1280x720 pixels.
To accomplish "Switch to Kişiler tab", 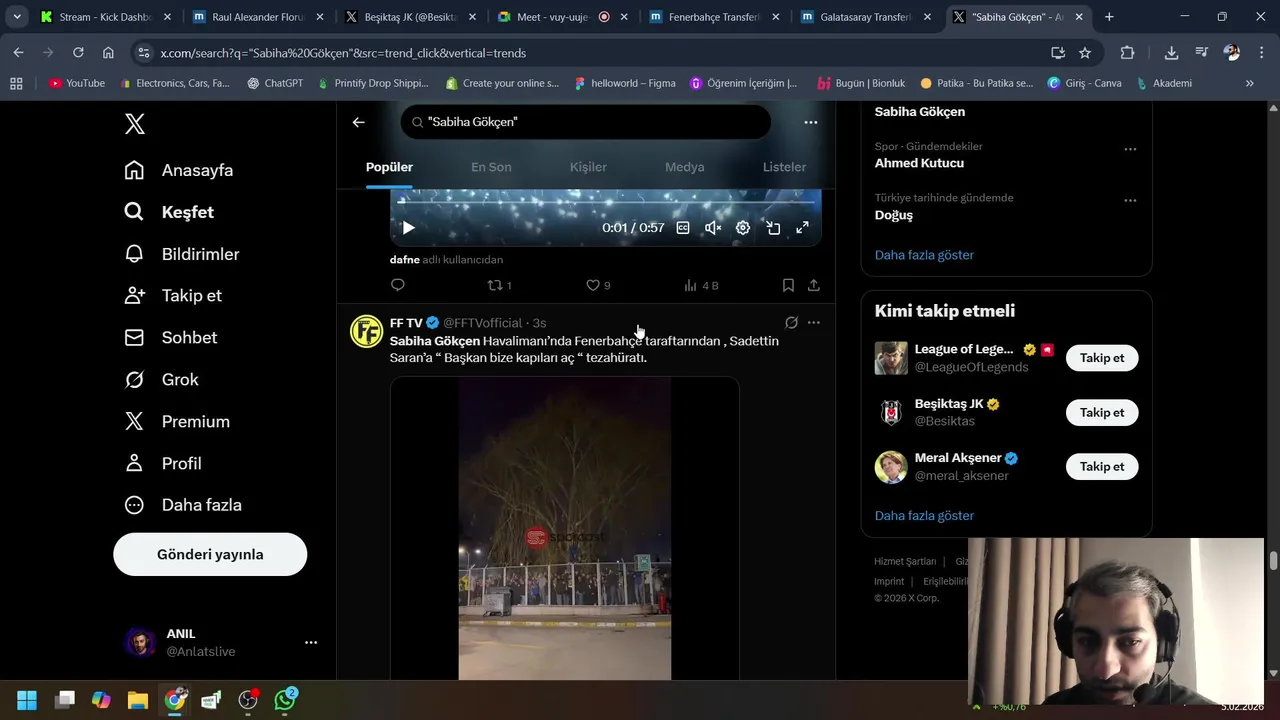I will pos(588,167).
